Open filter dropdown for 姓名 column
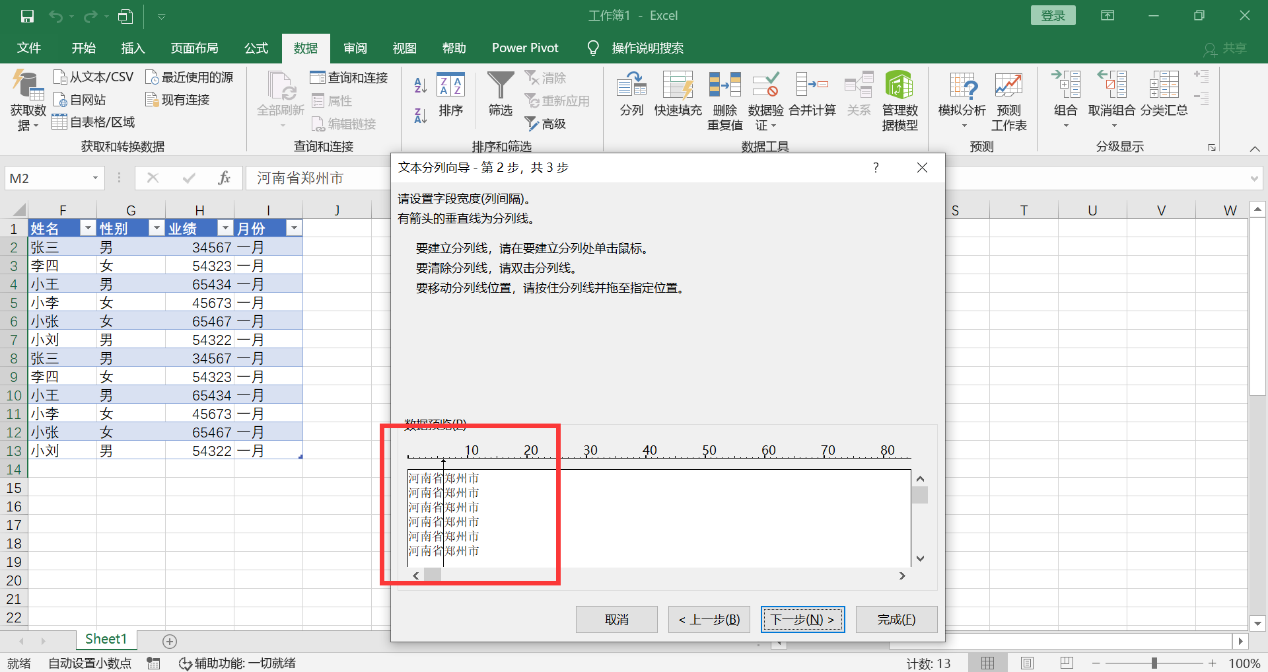The image size is (1268, 672). tap(87, 228)
